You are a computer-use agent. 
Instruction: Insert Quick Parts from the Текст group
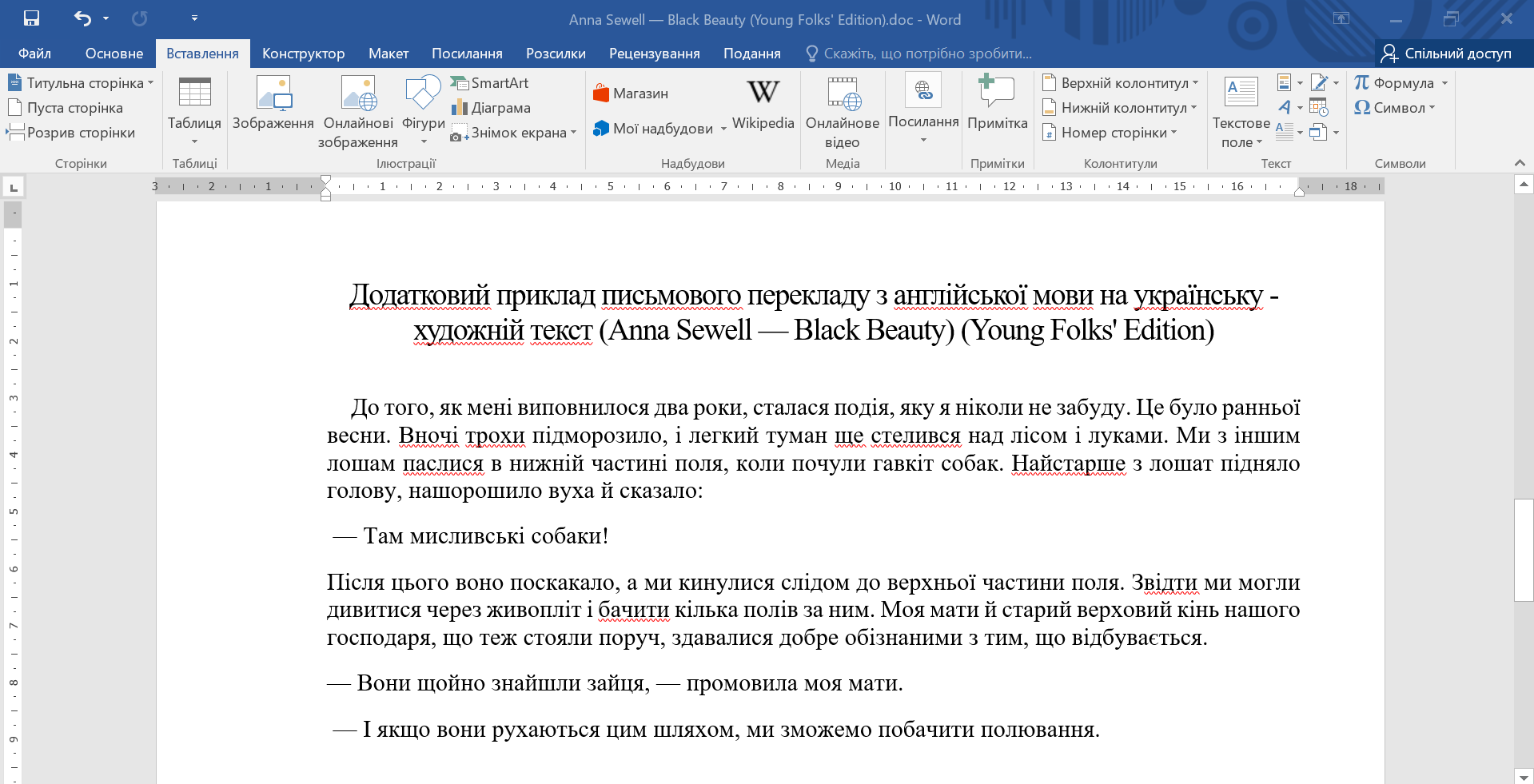(x=1285, y=83)
